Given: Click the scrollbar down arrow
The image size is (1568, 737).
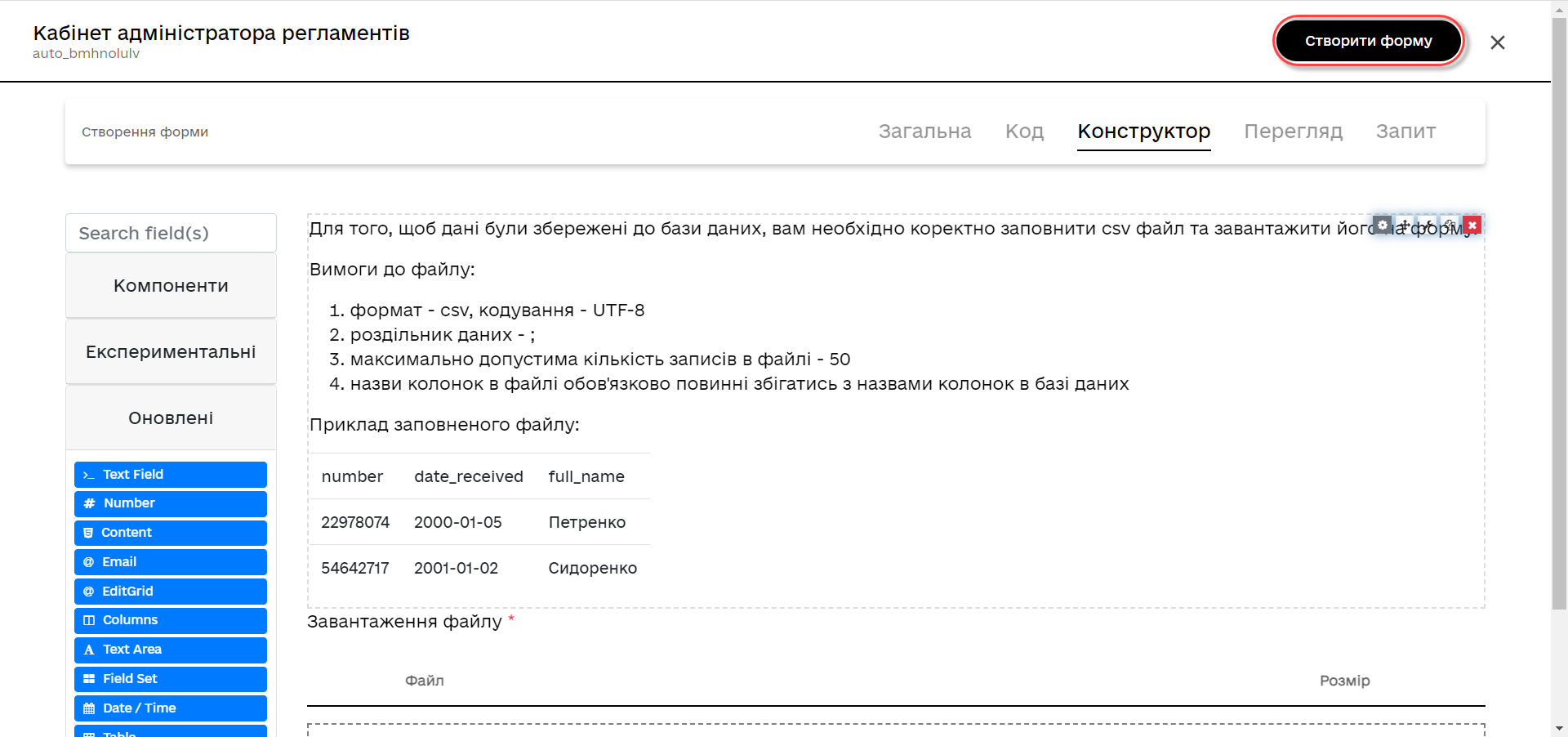Looking at the screenshot, I should pyautogui.click(x=1559, y=728).
